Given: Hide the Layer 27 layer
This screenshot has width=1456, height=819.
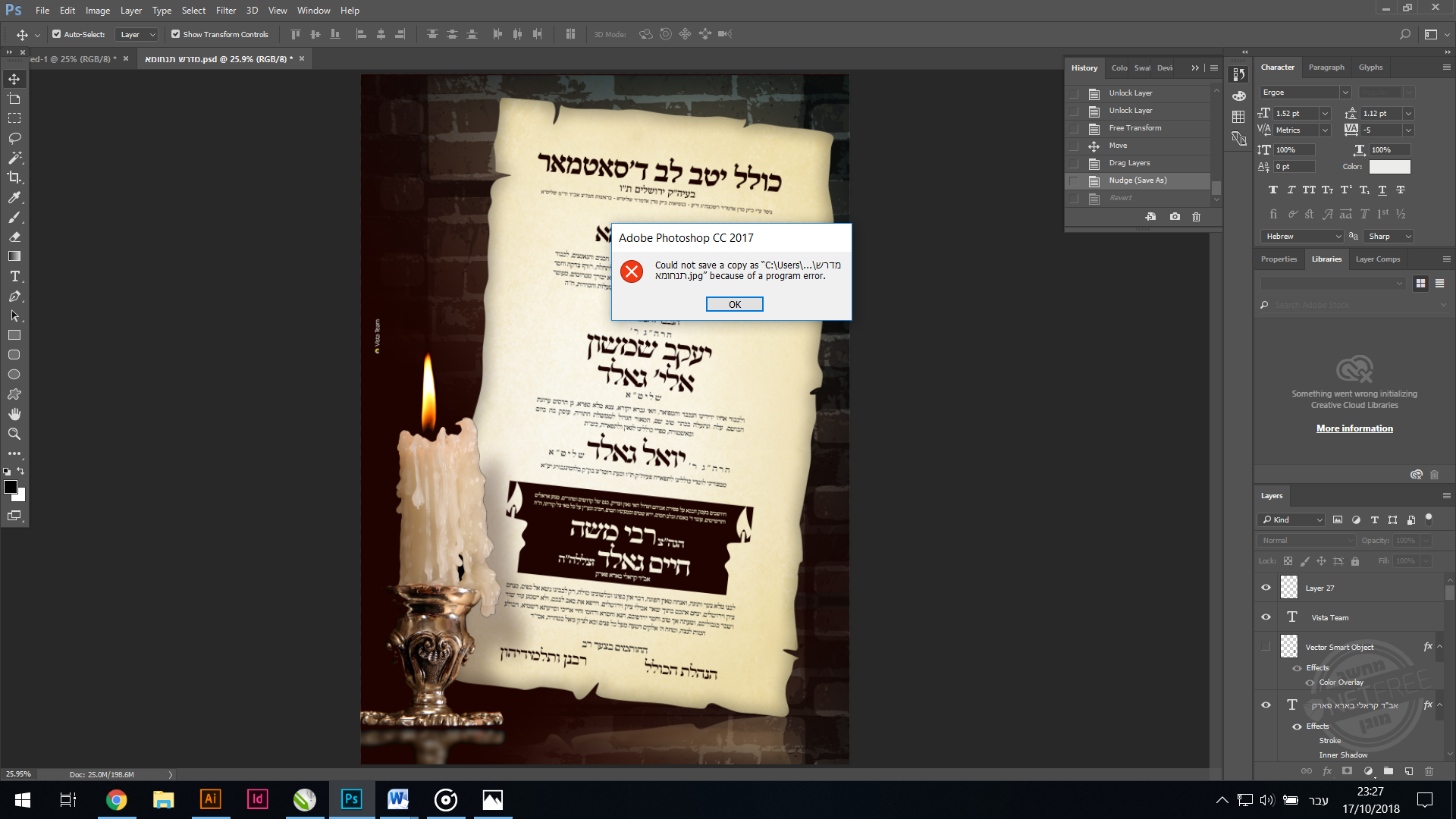Looking at the screenshot, I should click(1266, 588).
